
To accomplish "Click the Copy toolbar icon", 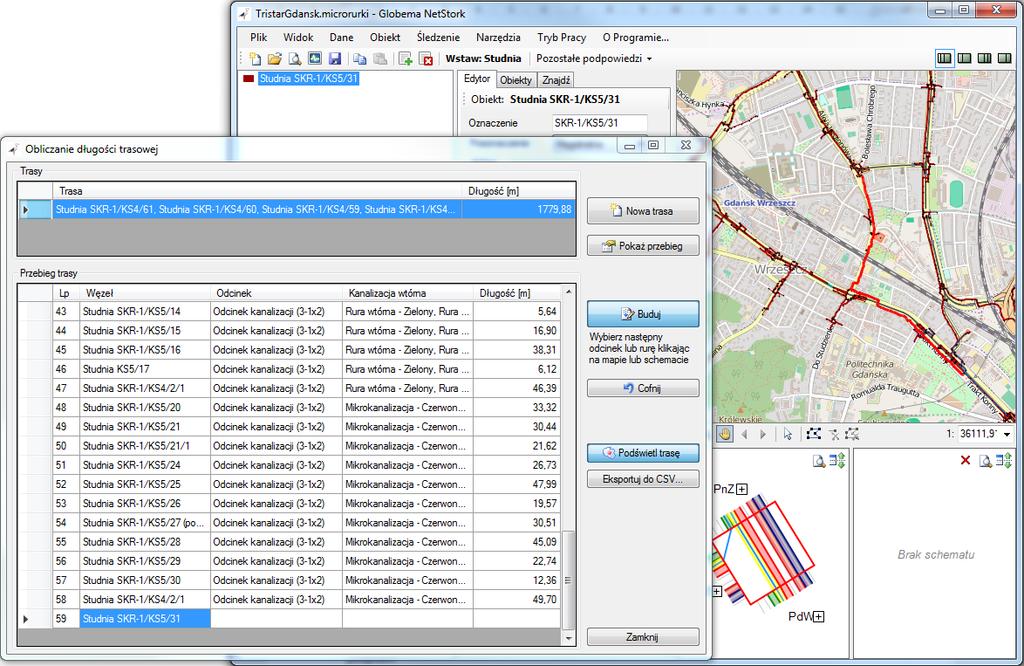I will 360,59.
